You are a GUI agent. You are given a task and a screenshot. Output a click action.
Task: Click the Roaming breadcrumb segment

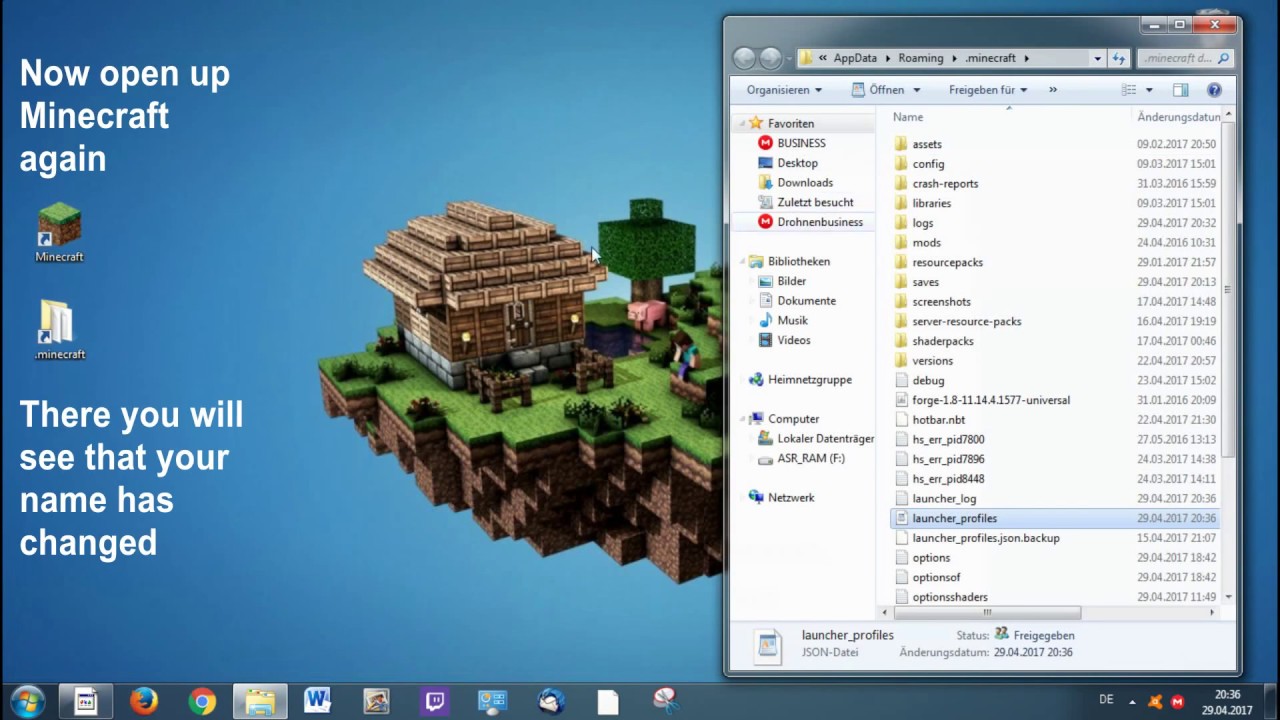click(920, 58)
